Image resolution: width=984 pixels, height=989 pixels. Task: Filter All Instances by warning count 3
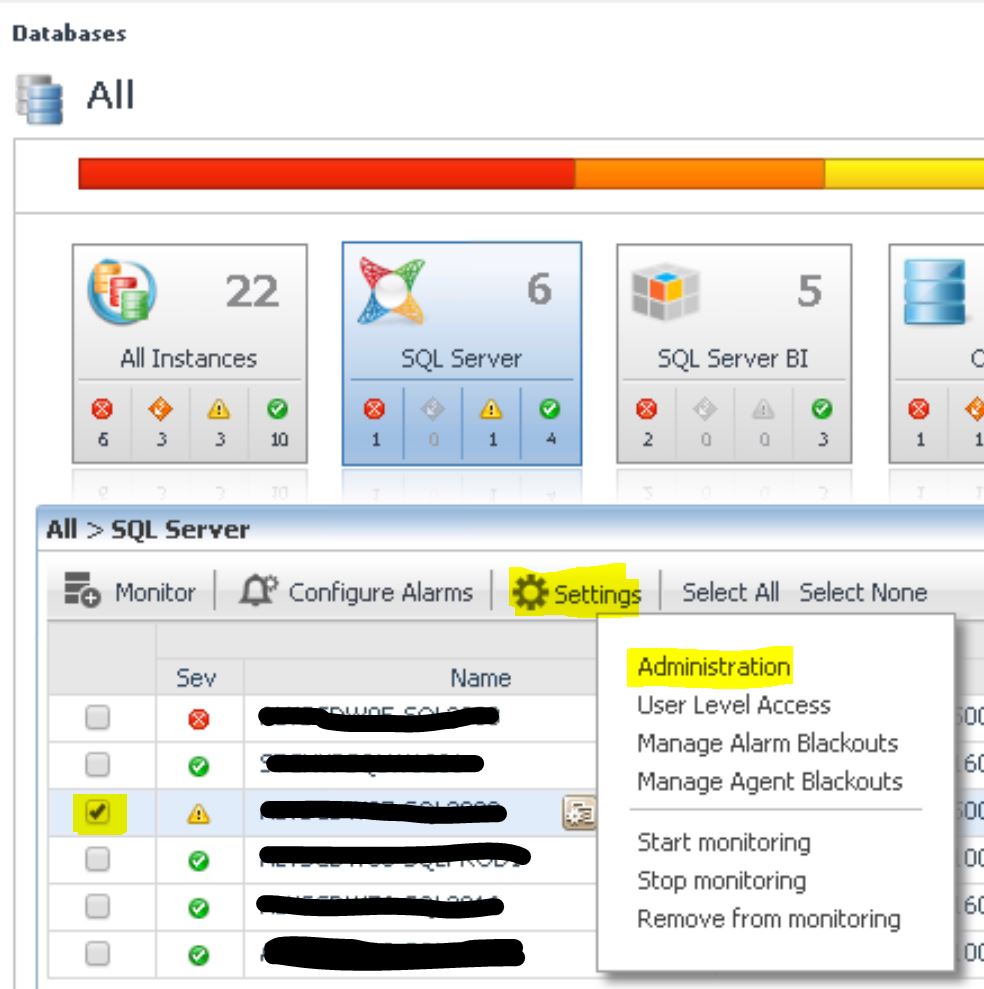[219, 421]
